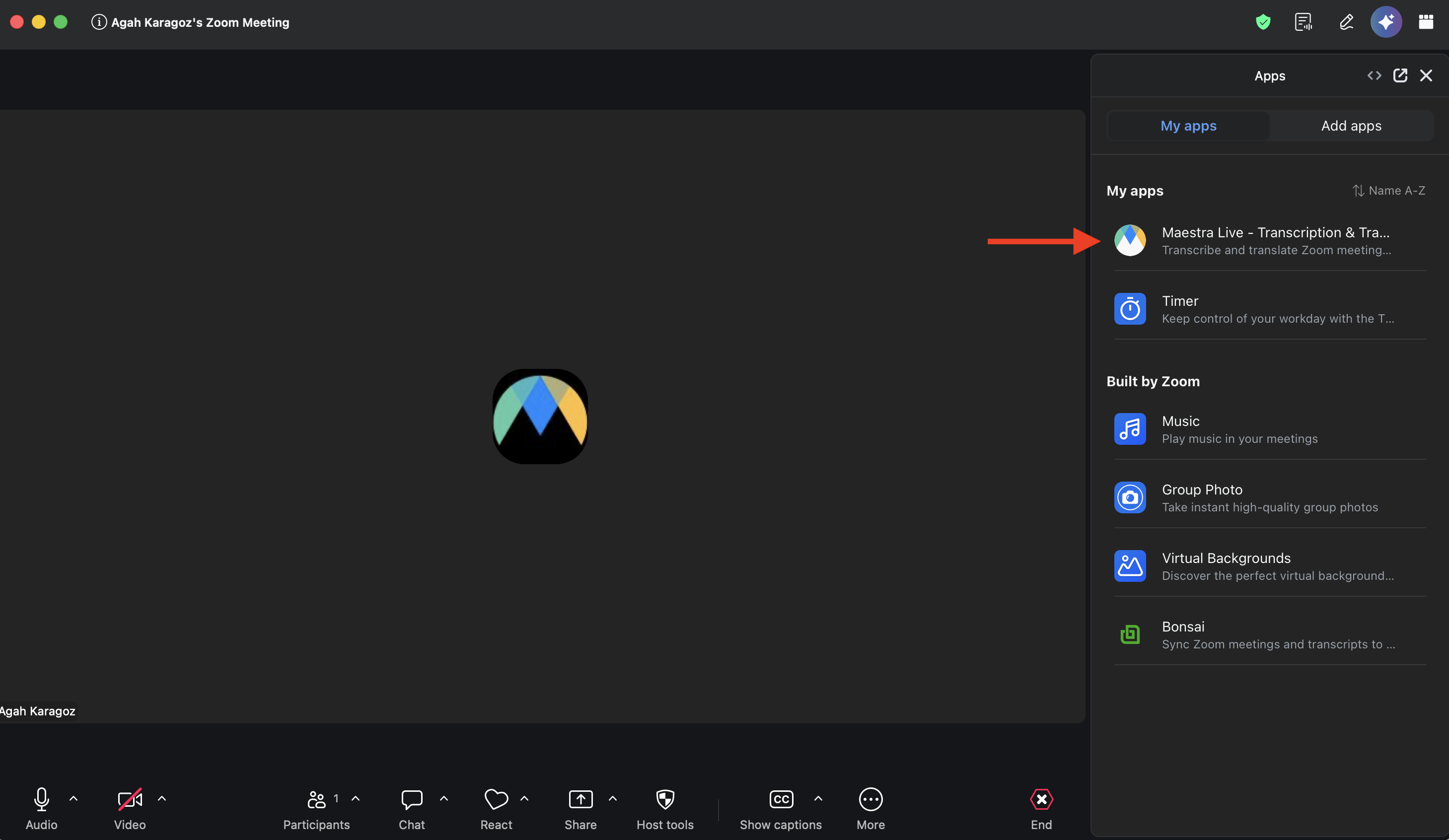Open the Maestra Live app
Screen dimensions: 1449x840
click(1270, 241)
